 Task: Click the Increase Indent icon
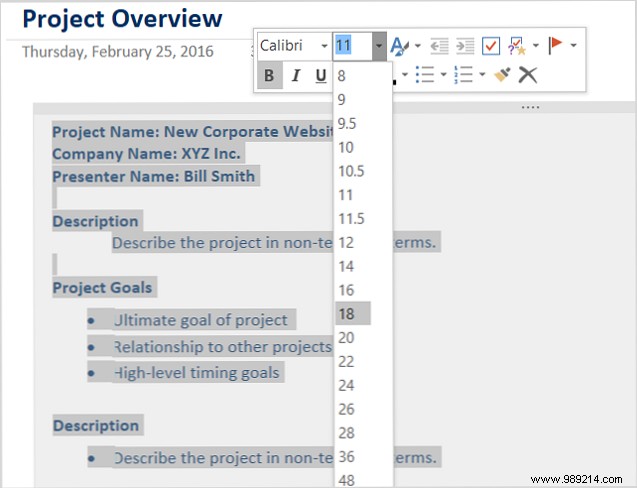pyautogui.click(x=465, y=46)
